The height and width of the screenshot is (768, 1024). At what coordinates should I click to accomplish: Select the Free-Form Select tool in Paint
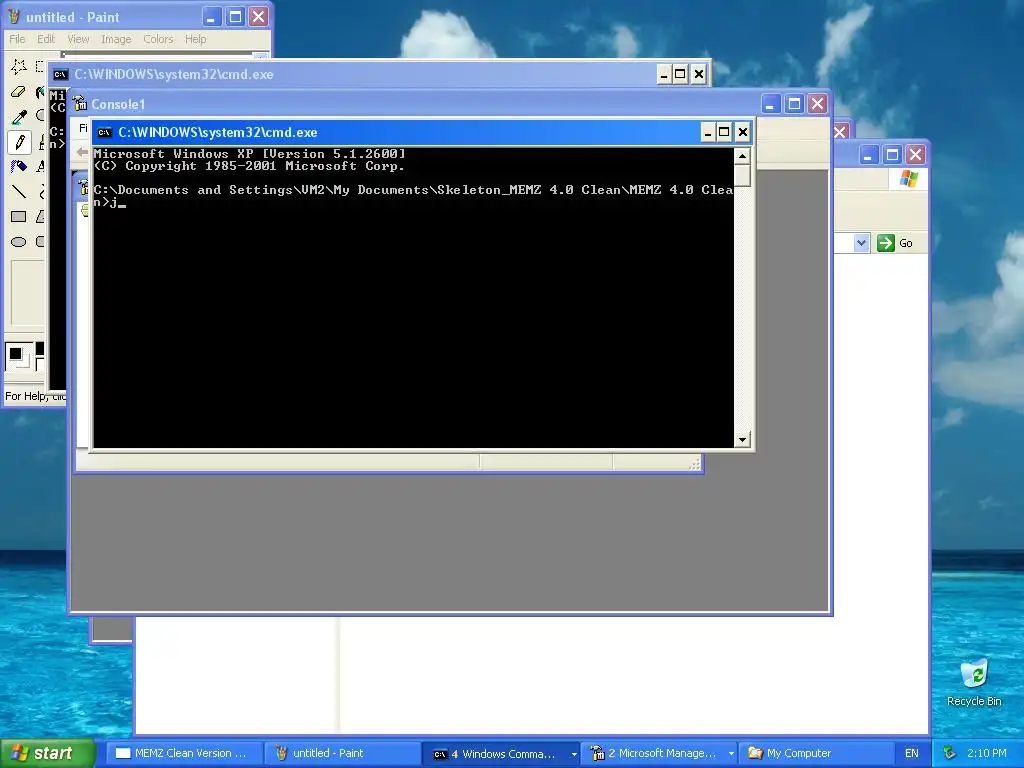[18, 66]
